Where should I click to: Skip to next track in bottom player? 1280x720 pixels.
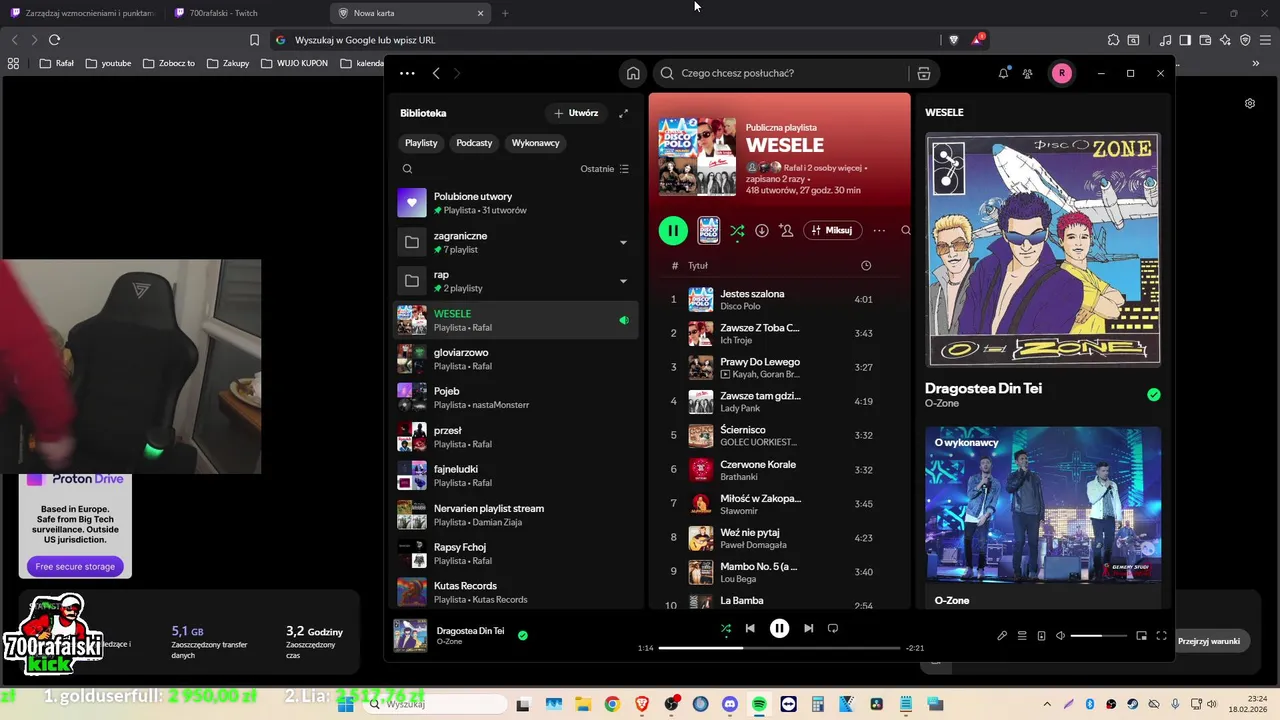pyautogui.click(x=808, y=628)
